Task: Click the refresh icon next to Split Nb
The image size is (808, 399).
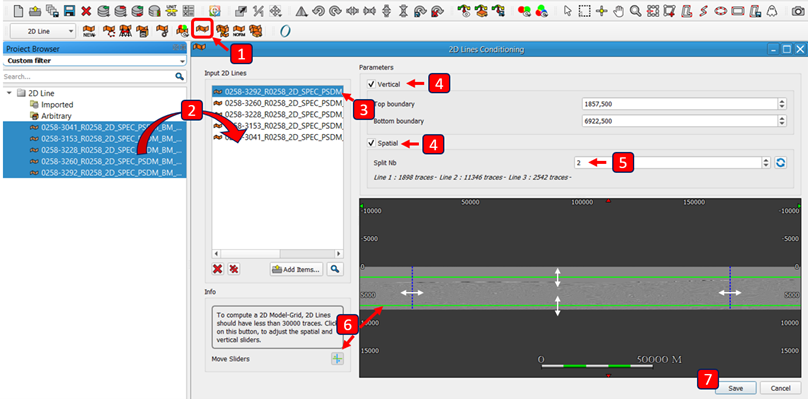Action: point(781,162)
